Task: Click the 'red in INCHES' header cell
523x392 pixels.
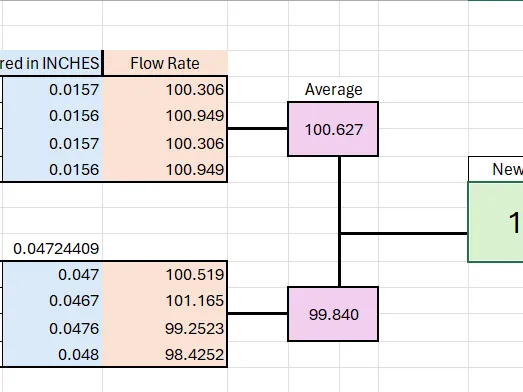Action: click(51, 63)
